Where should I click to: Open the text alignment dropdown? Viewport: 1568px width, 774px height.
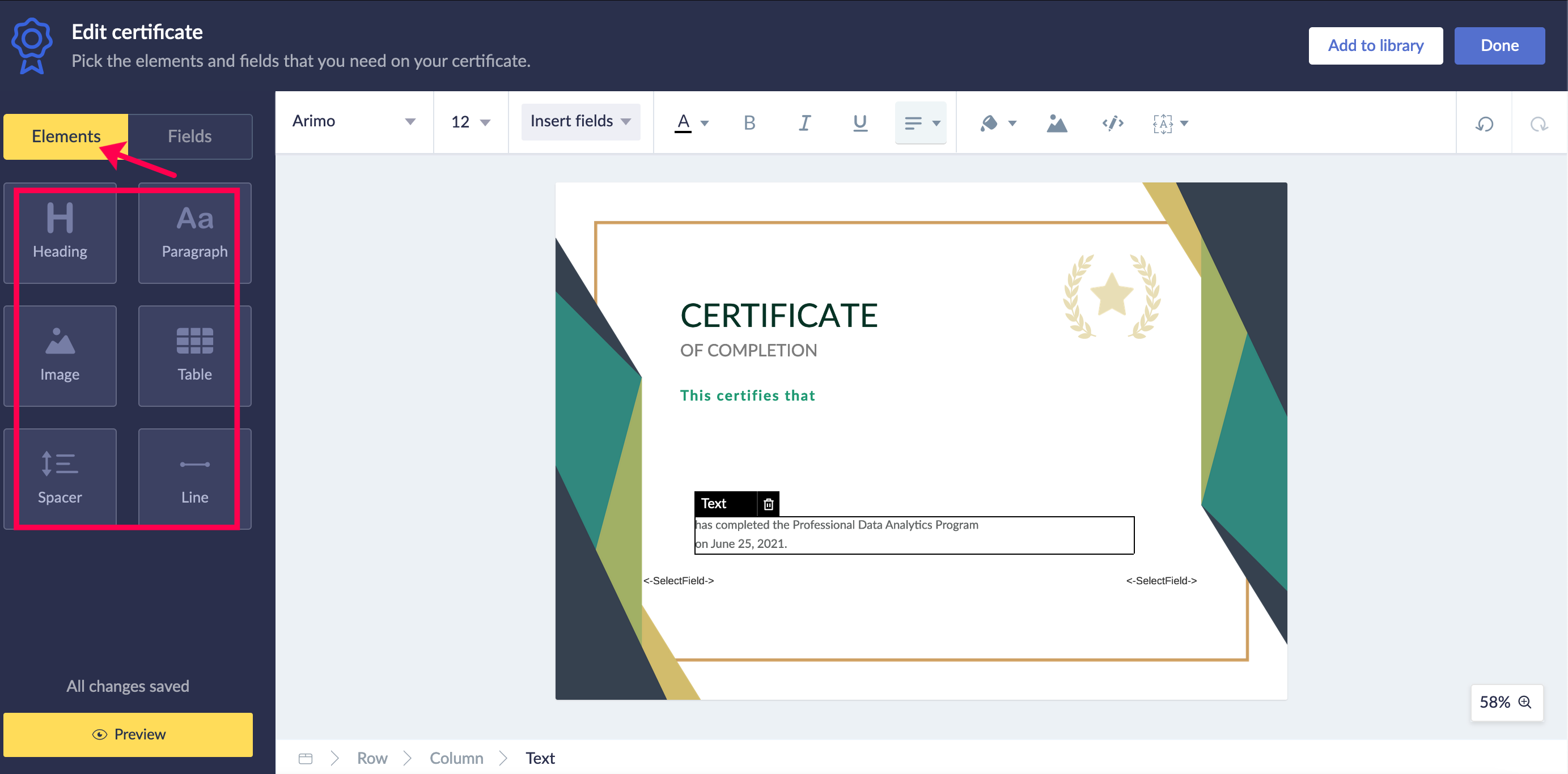921,123
